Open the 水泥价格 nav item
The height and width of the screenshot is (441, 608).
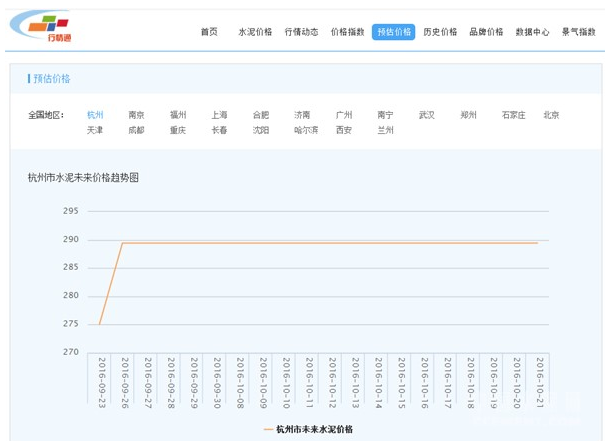click(x=255, y=32)
